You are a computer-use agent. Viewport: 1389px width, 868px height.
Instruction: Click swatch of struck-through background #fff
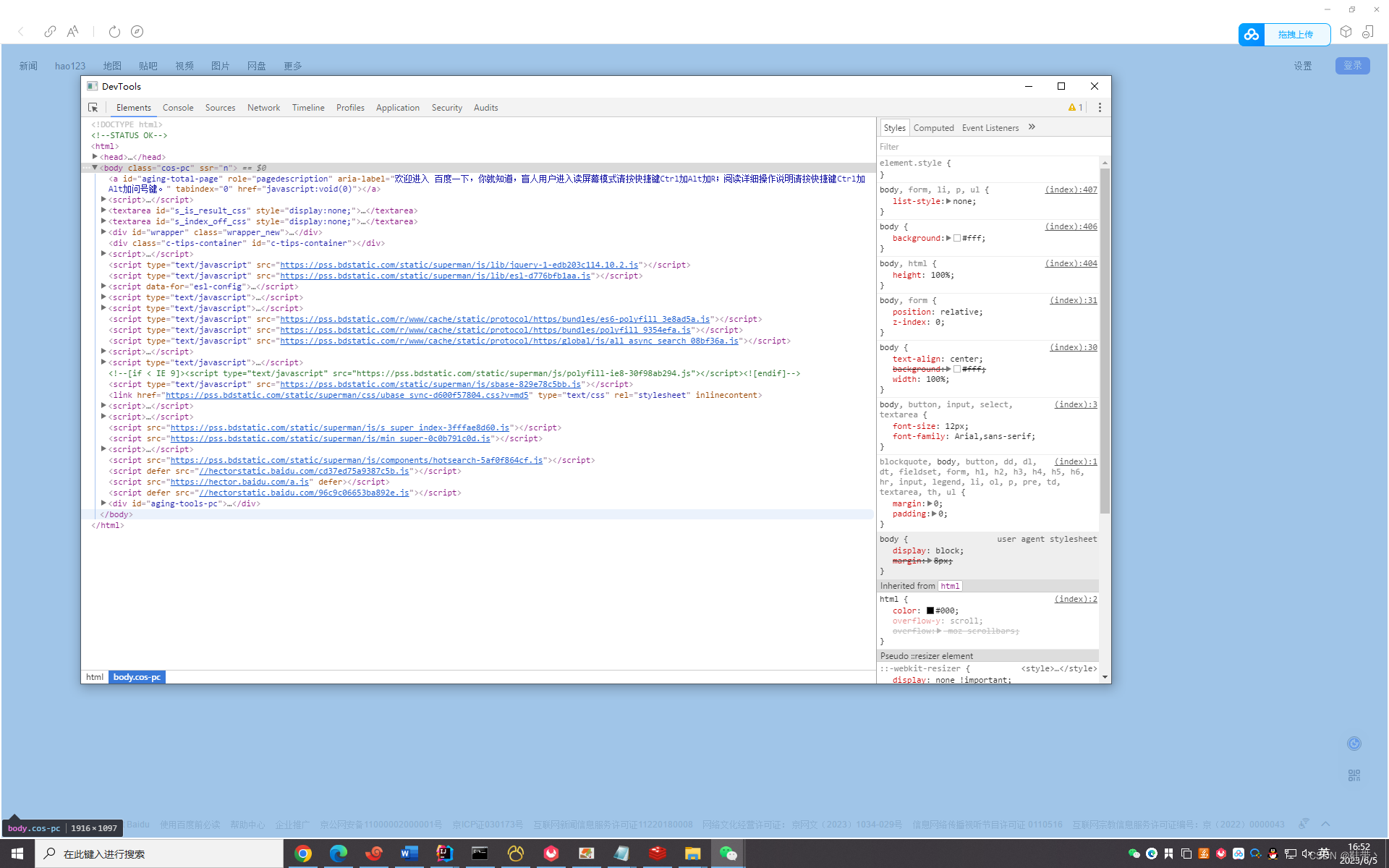tap(957, 369)
